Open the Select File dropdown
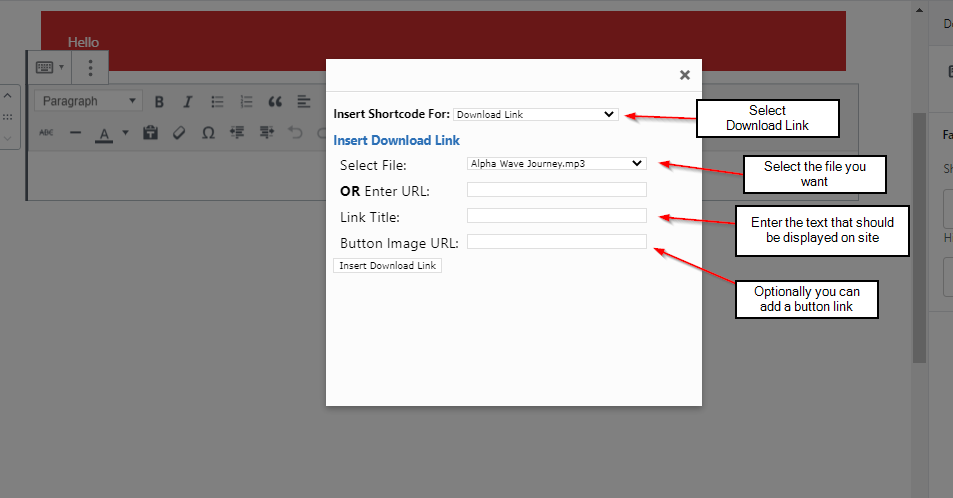The width and height of the screenshot is (953, 498). (557, 164)
